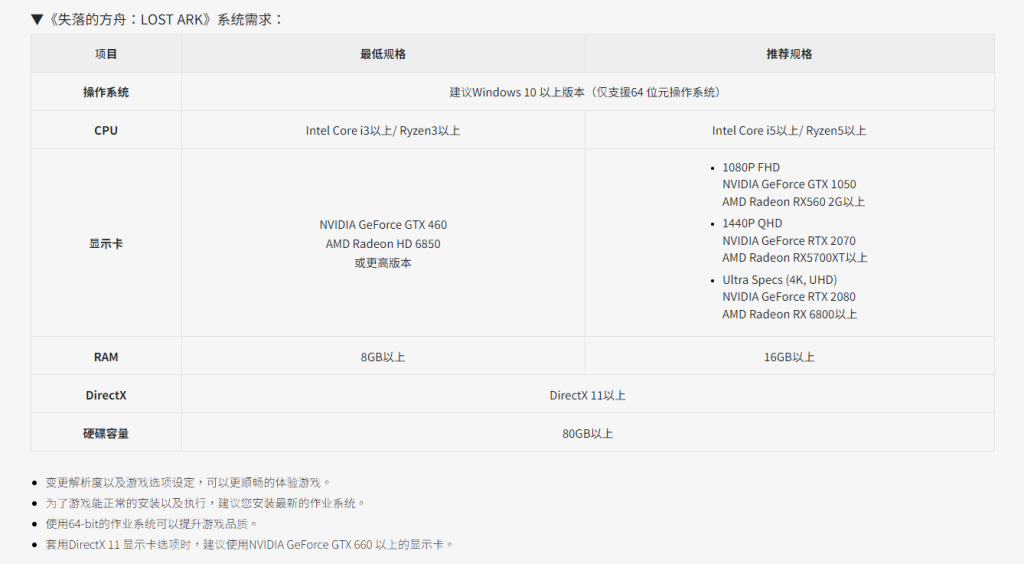The width and height of the screenshot is (1024, 564).
Task: Click the 或更高版本 text
Action: (x=383, y=263)
